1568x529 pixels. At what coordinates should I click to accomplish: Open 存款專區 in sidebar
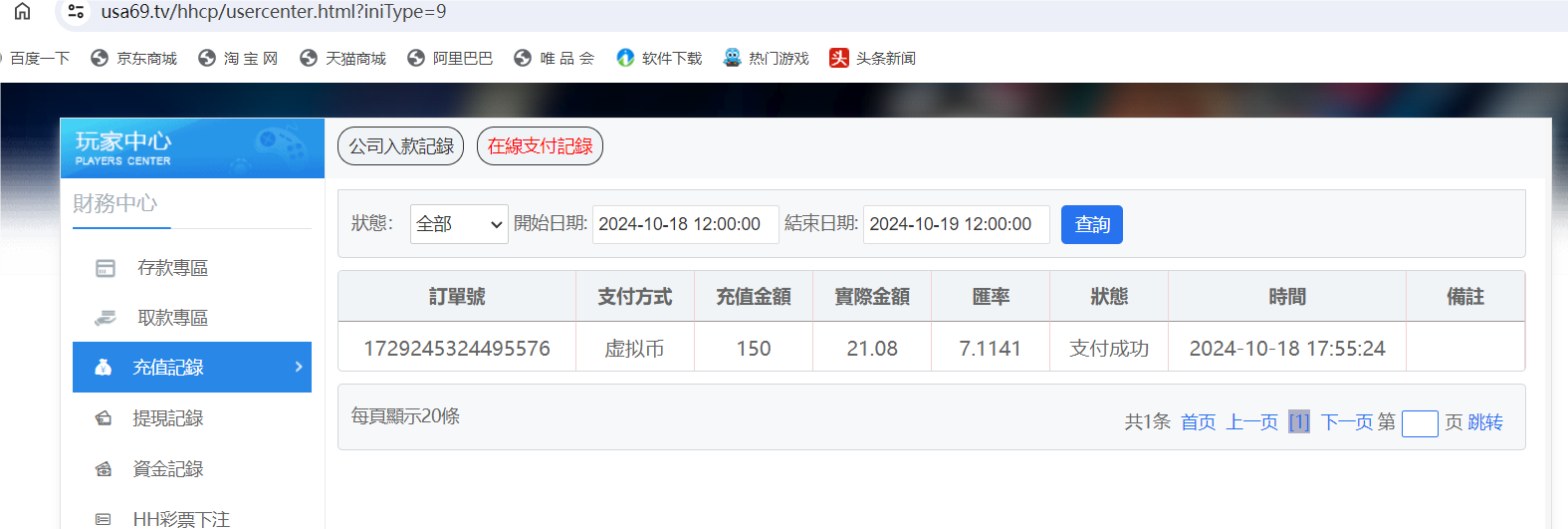[x=172, y=268]
